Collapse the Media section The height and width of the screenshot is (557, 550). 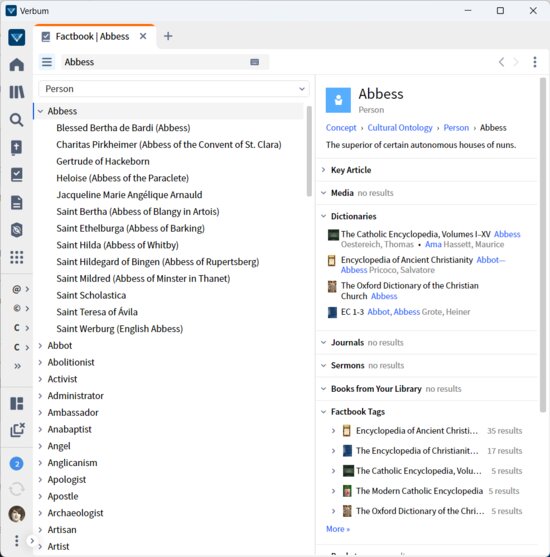324,193
